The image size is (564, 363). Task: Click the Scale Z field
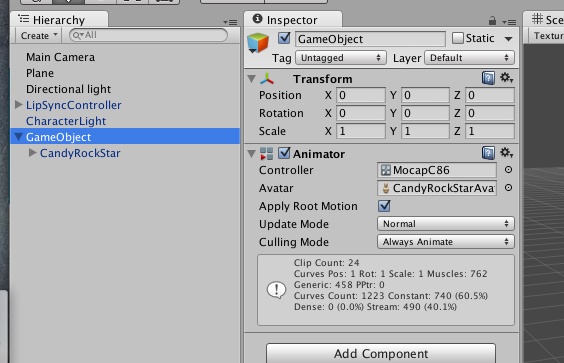tap(490, 131)
